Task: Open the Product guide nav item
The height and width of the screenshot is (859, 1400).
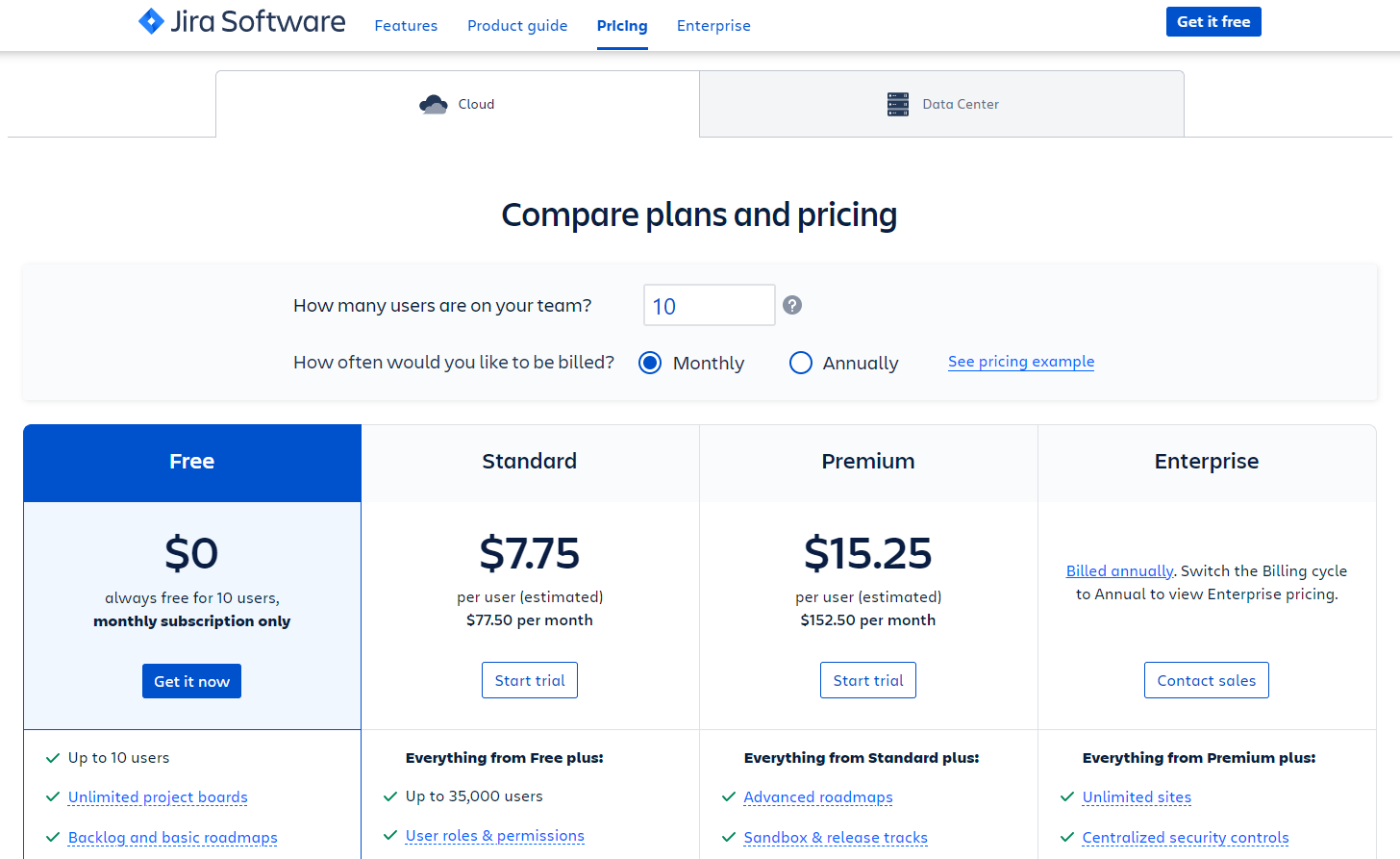Action: tap(517, 26)
